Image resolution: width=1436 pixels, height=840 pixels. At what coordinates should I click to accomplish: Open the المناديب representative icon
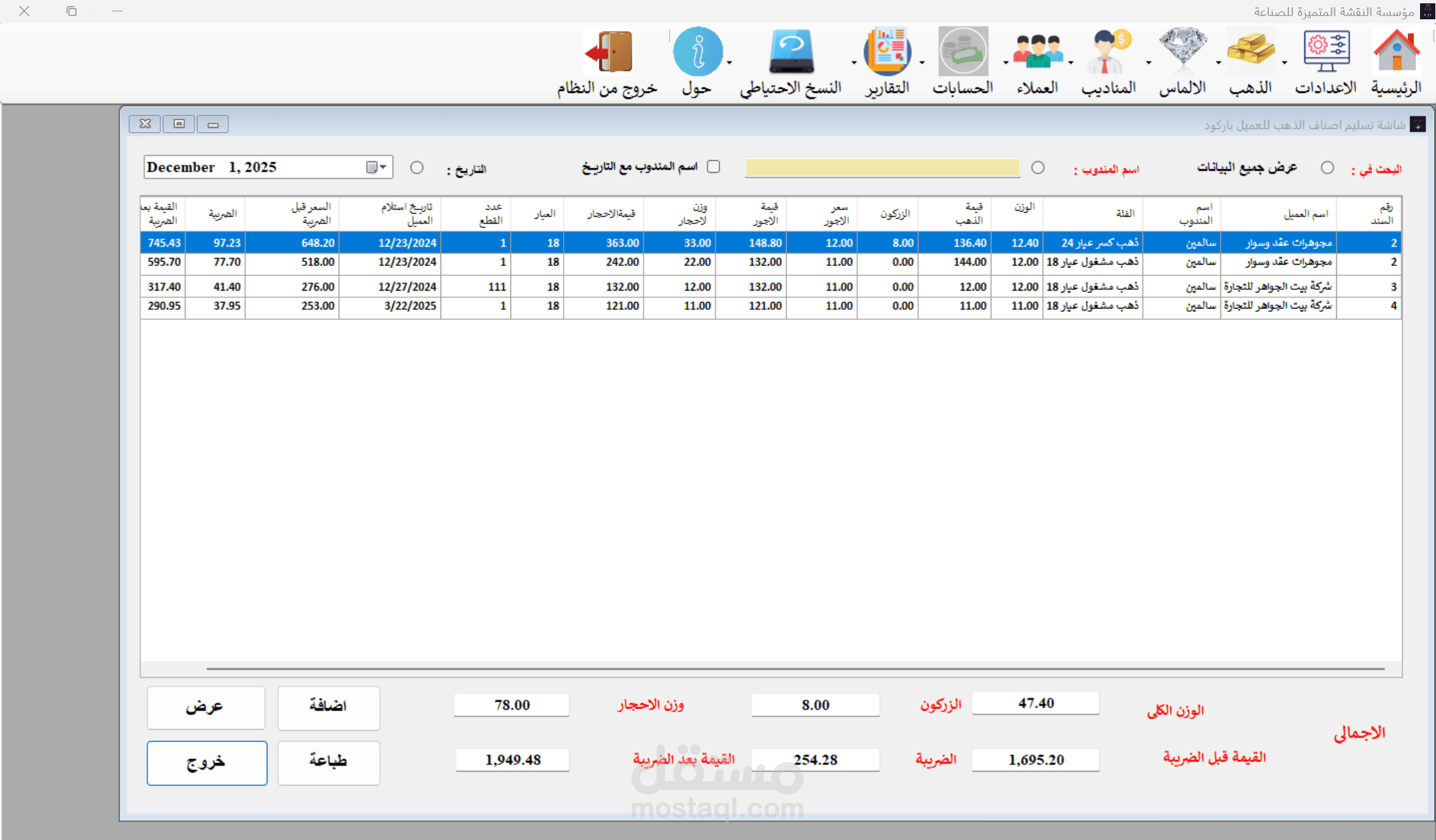[1109, 51]
